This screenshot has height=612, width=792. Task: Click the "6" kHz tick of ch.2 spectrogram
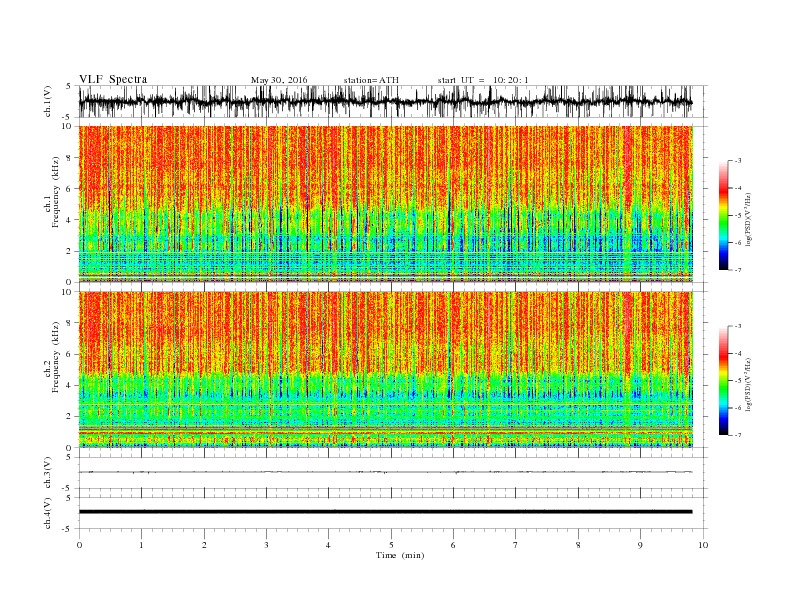[x=69, y=354]
